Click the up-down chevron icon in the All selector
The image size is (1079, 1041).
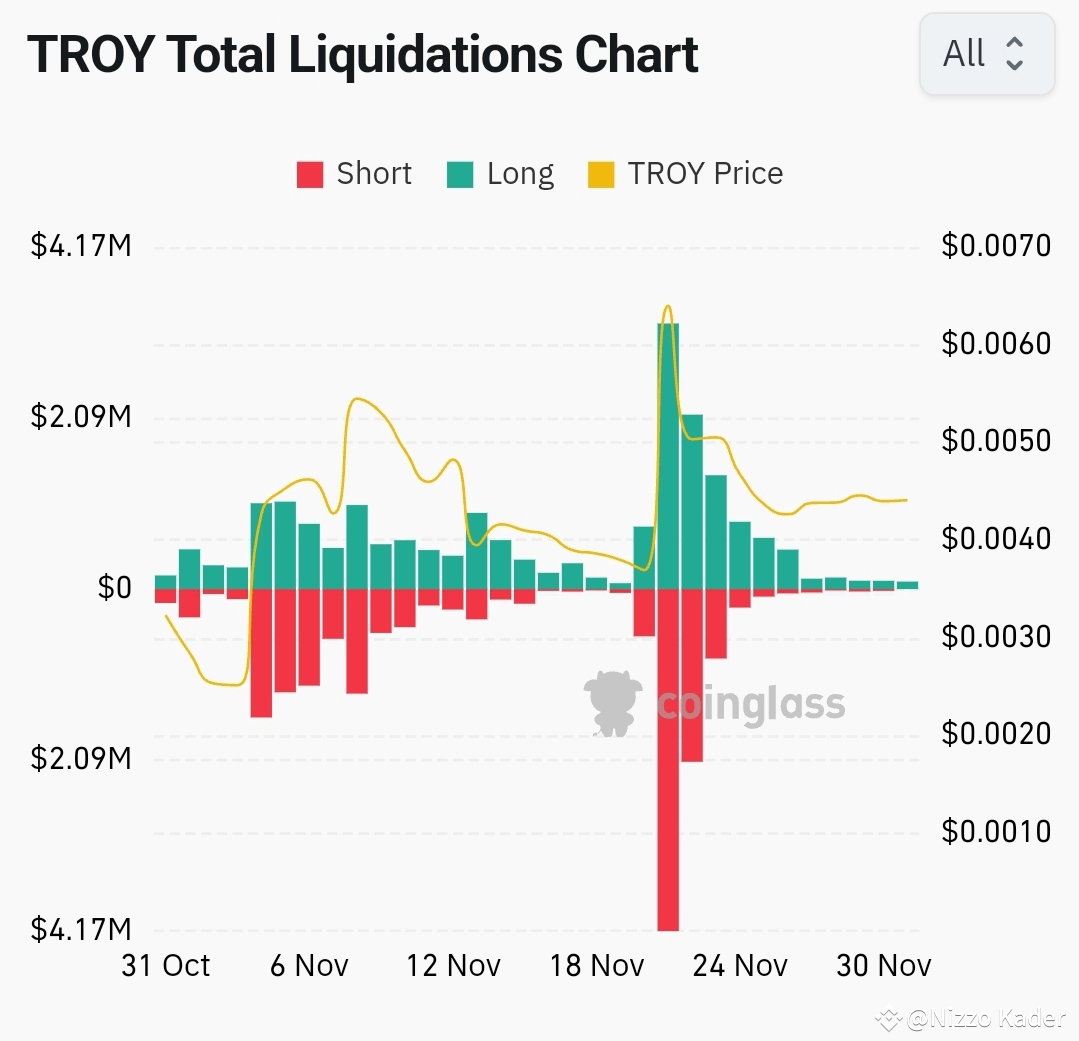point(1015,54)
